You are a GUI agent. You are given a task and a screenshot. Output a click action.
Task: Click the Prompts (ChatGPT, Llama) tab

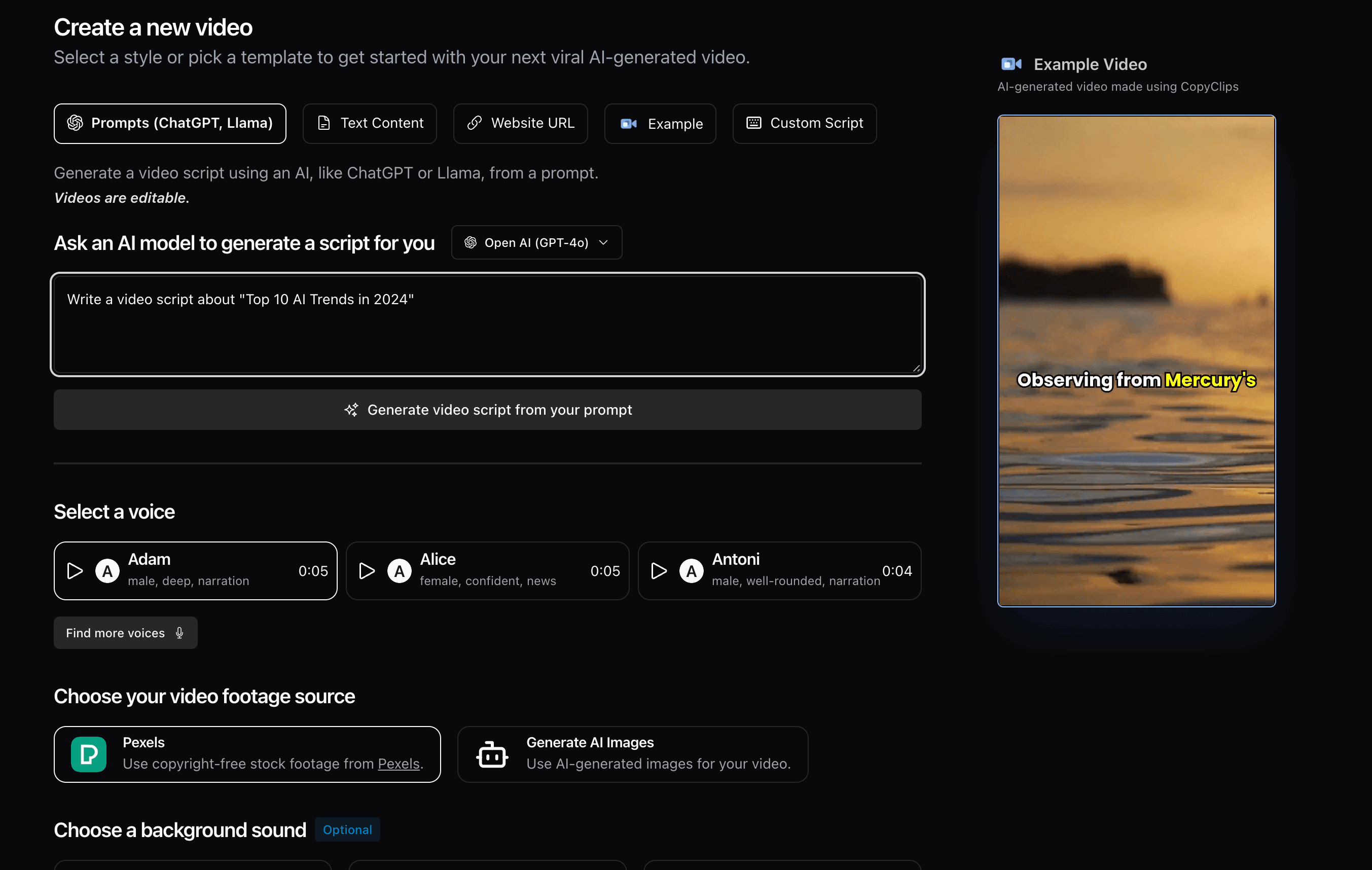[x=169, y=123]
